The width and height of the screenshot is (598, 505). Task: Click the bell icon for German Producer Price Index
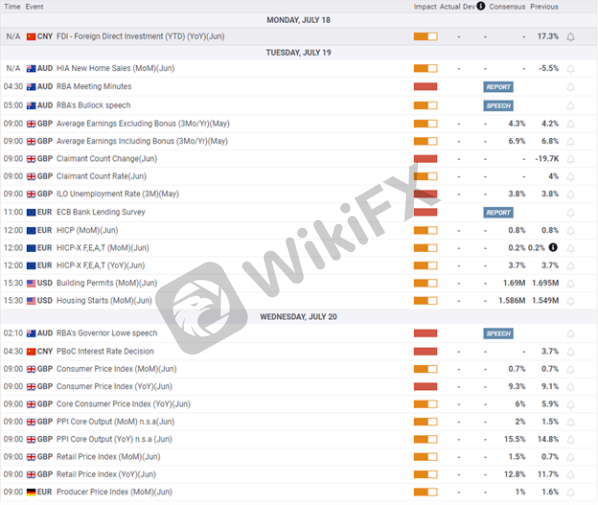click(x=570, y=492)
